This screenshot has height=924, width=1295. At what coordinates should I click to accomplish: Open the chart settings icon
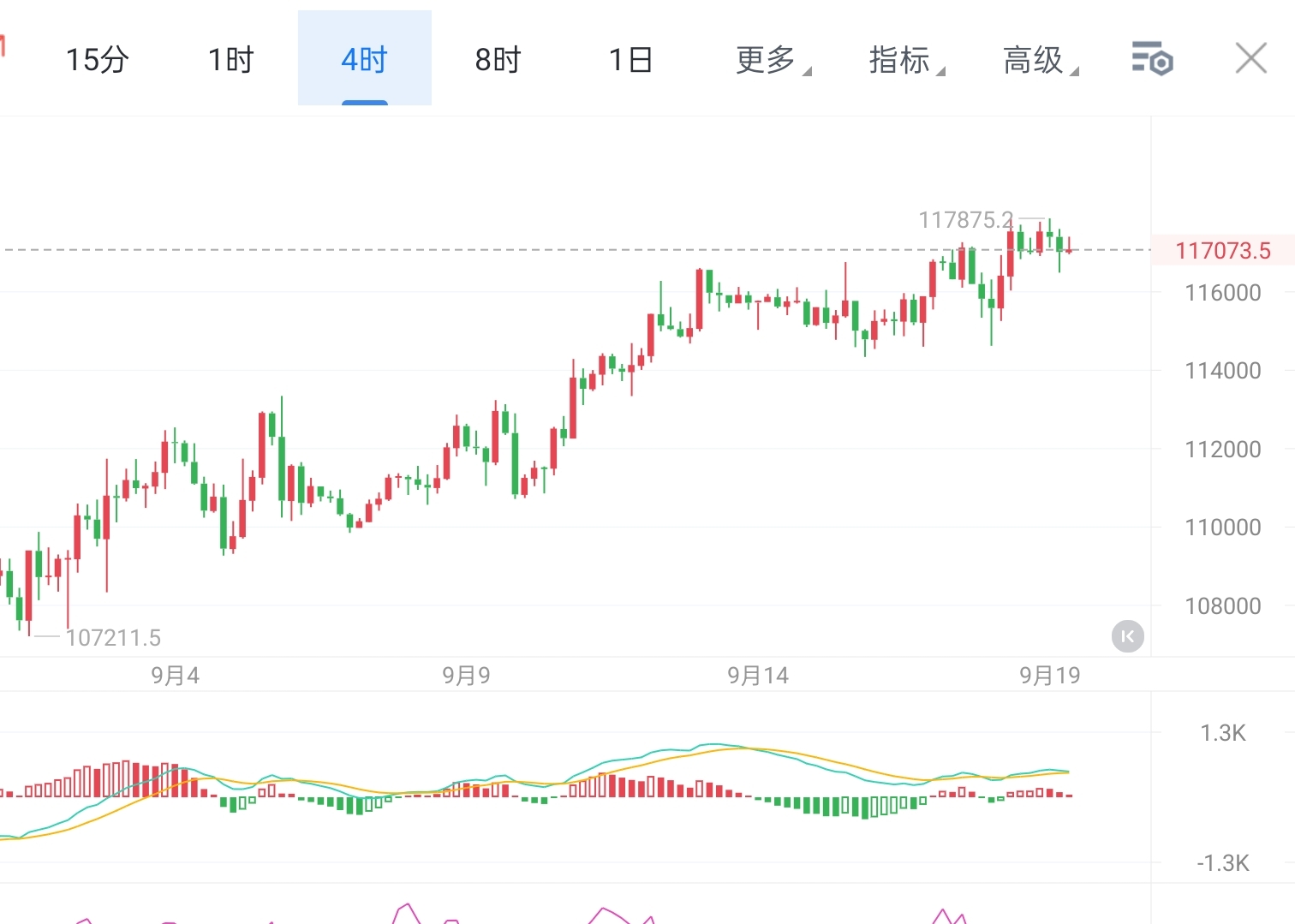click(1152, 59)
